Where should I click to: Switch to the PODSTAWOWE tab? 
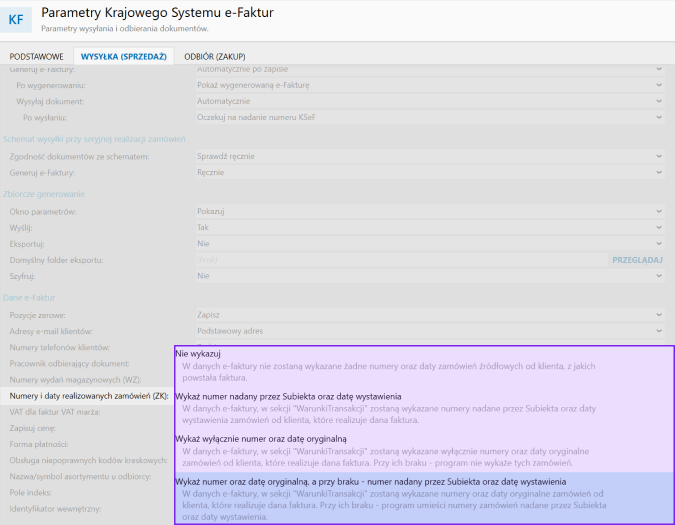pos(37,56)
